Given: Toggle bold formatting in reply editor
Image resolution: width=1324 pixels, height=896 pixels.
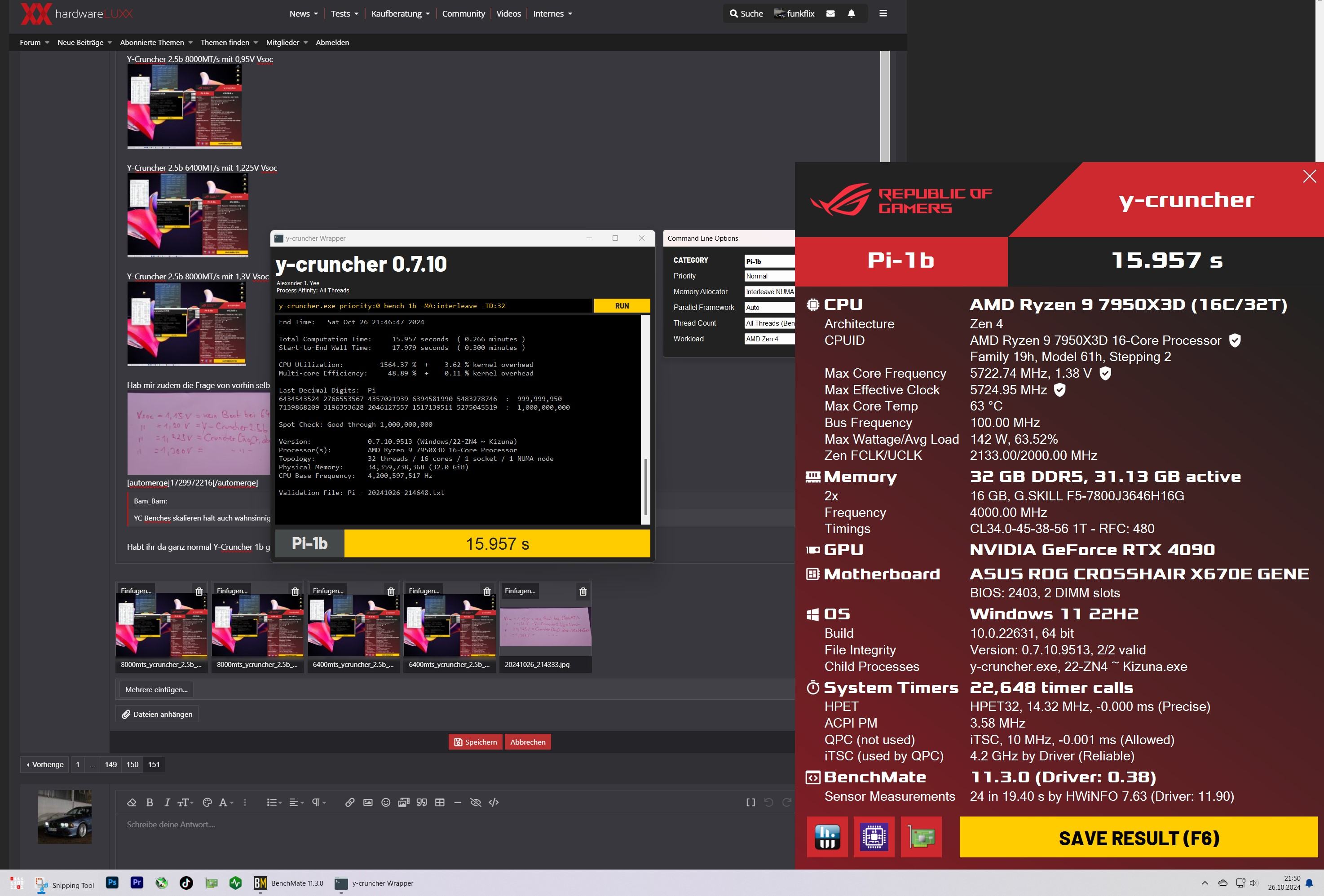Looking at the screenshot, I should coord(150,802).
